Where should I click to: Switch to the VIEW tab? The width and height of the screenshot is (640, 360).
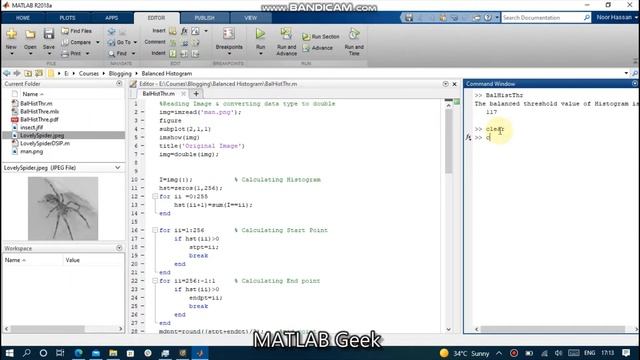coord(251,18)
